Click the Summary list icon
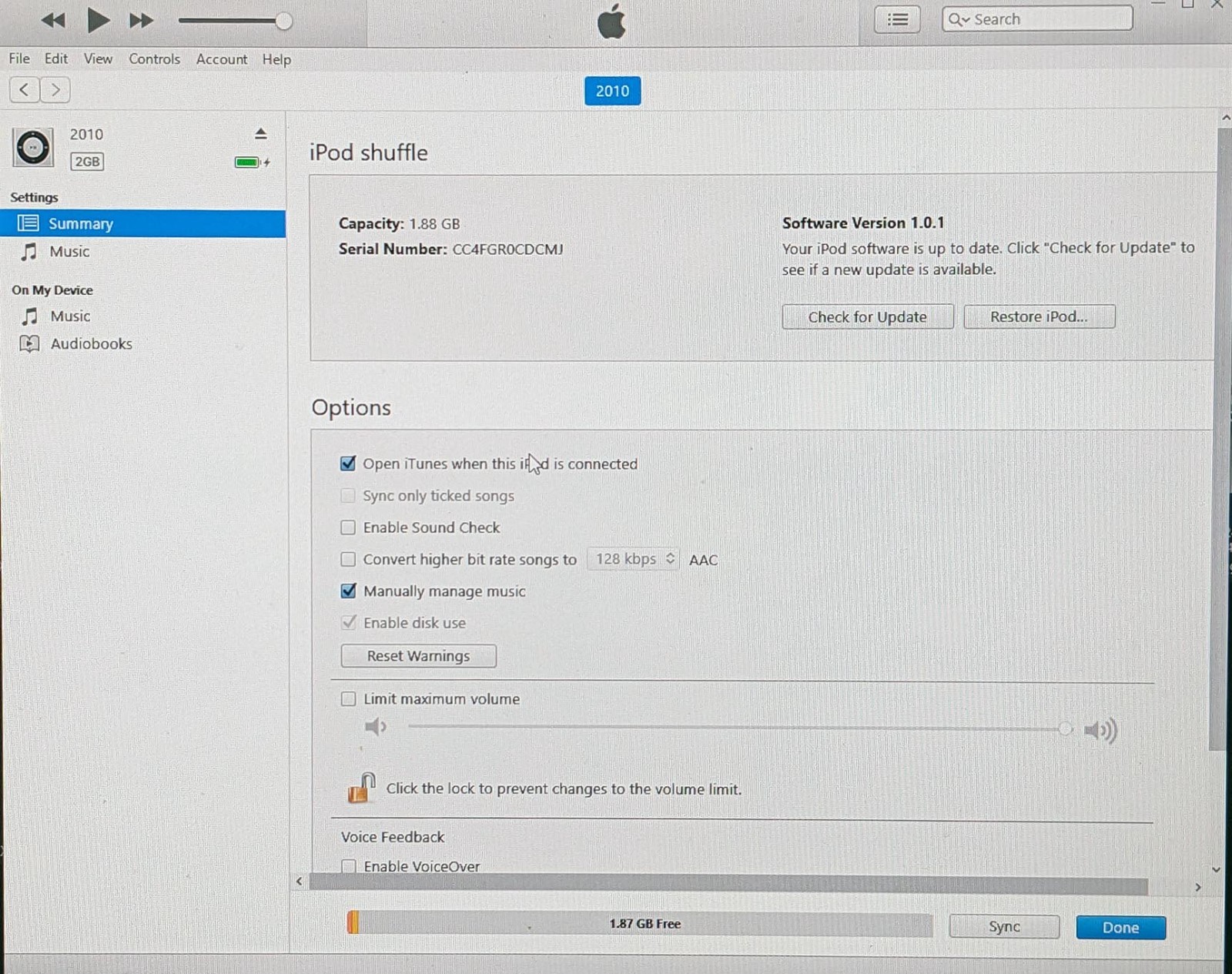Viewport: 1232px width, 974px height. [28, 223]
